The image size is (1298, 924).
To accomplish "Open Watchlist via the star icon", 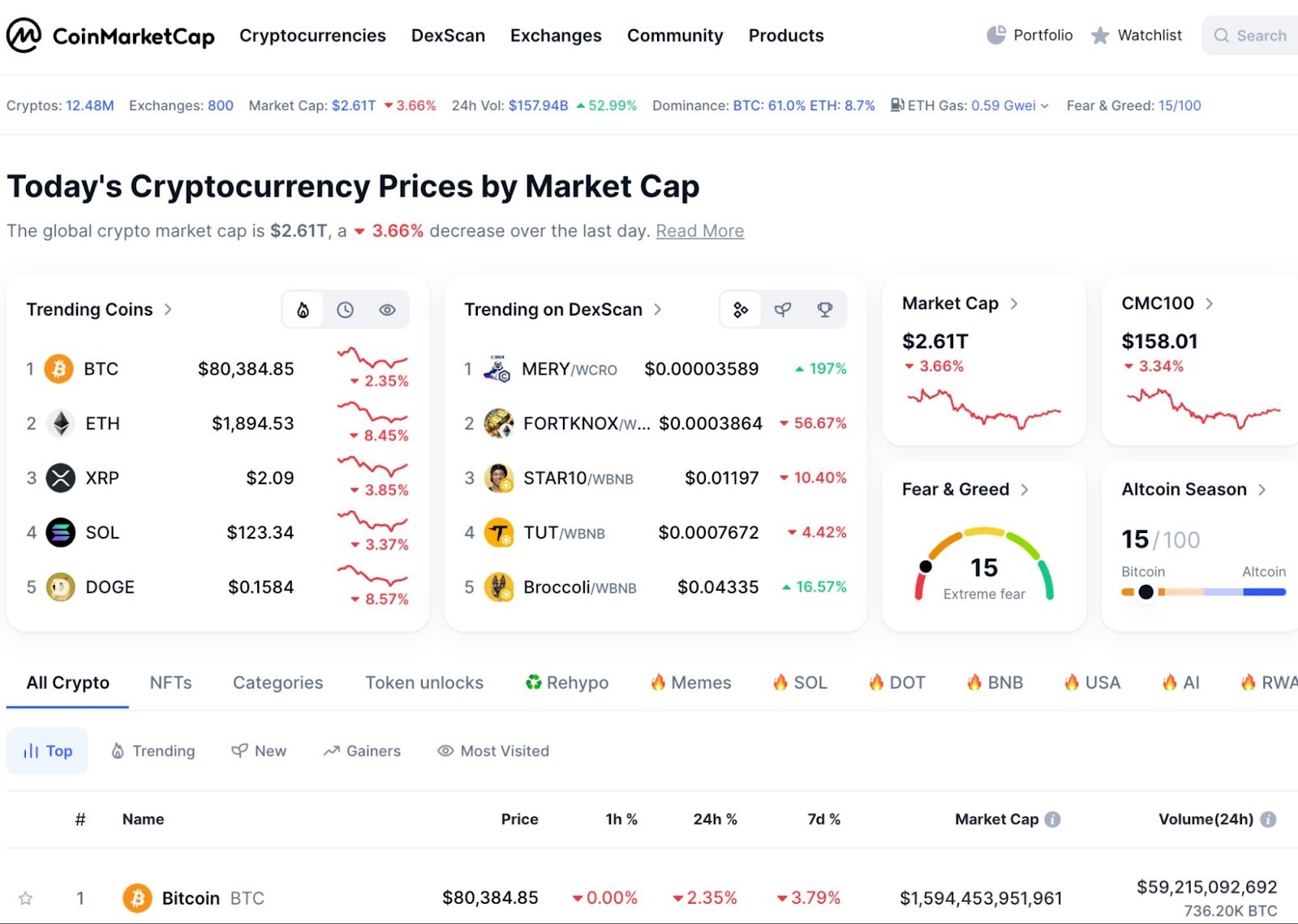I will pyautogui.click(x=1099, y=35).
